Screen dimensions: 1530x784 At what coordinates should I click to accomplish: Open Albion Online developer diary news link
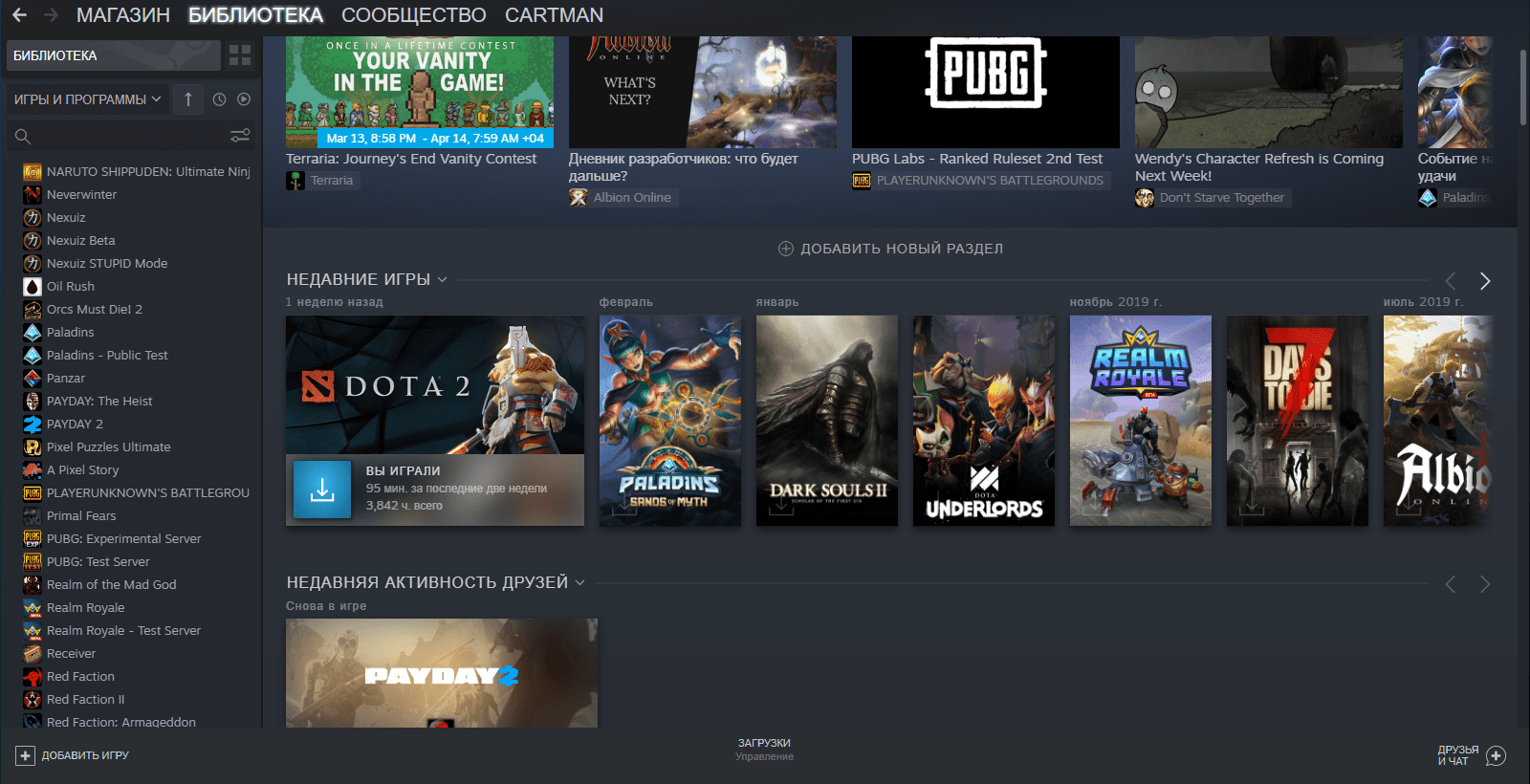click(684, 167)
